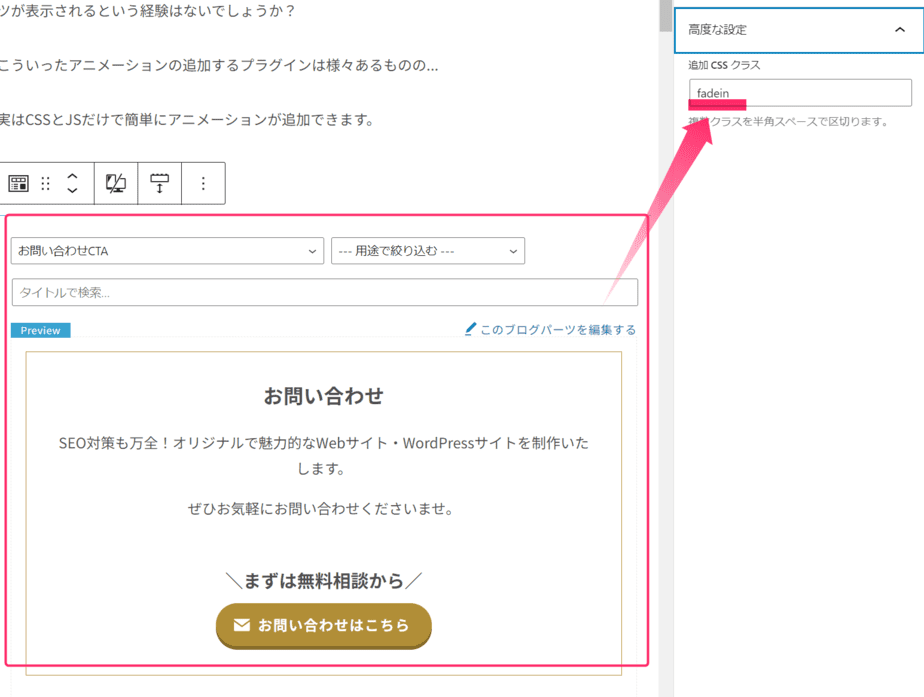The width and height of the screenshot is (924, 697).
Task: Click the タイトルで検索 search field
Action: pos(323,292)
